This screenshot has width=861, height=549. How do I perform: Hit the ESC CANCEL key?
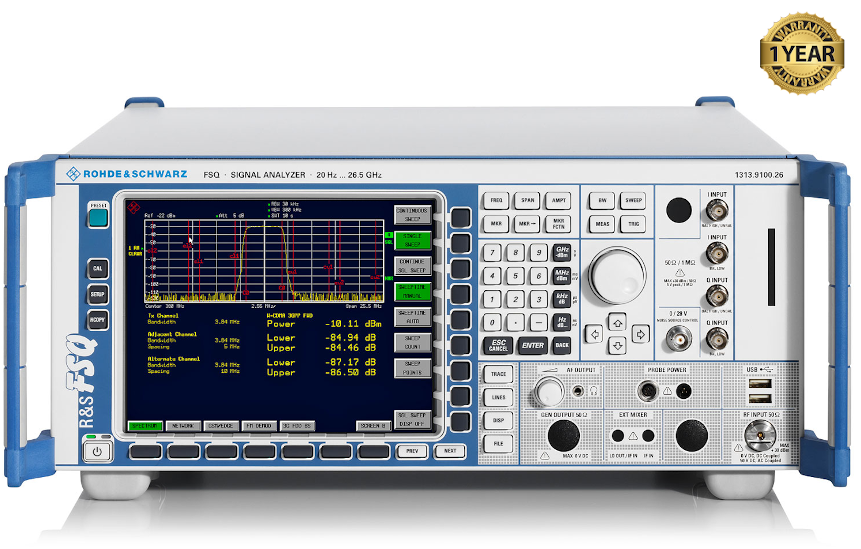click(x=498, y=345)
